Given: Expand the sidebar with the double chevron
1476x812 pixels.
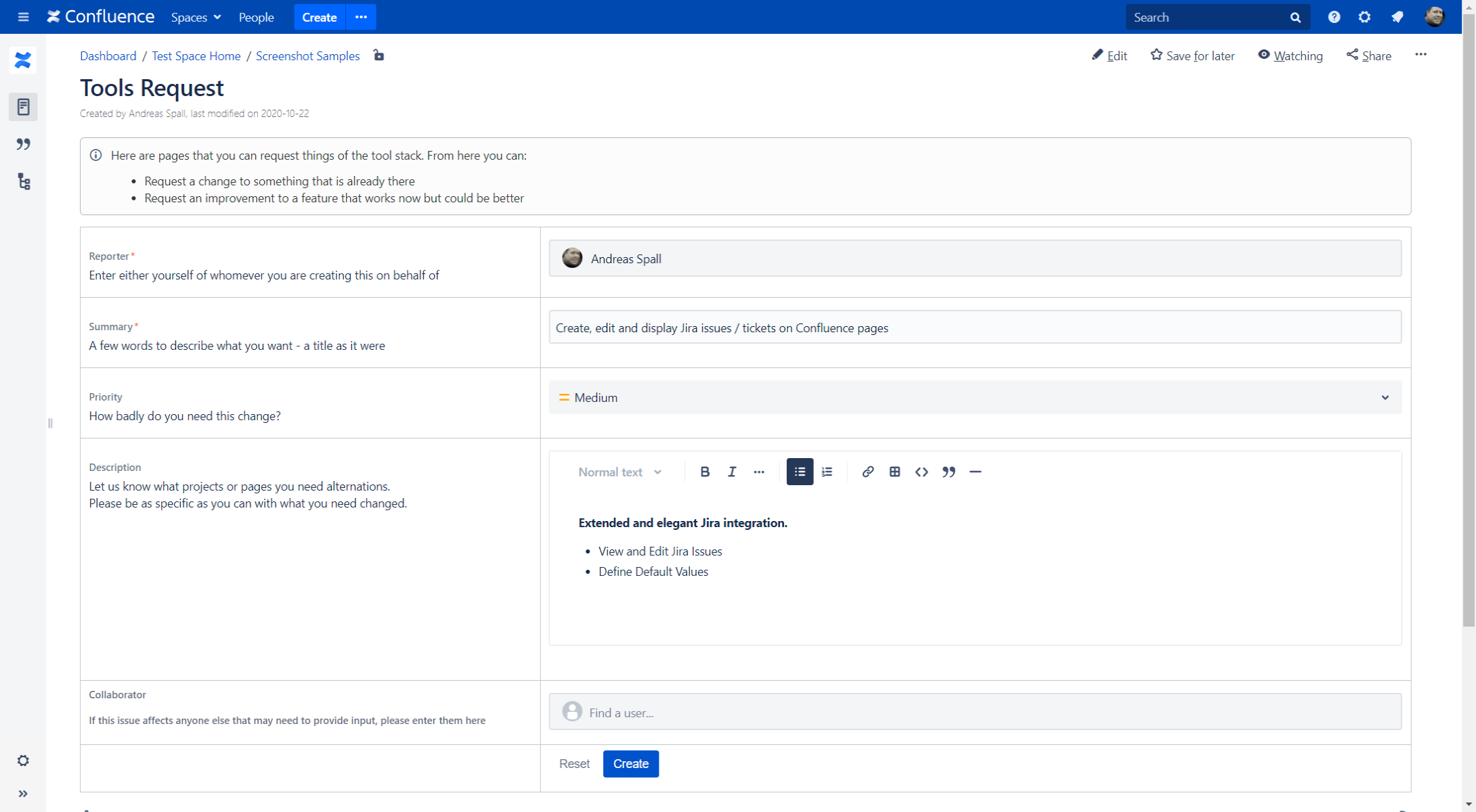Looking at the screenshot, I should [x=23, y=794].
